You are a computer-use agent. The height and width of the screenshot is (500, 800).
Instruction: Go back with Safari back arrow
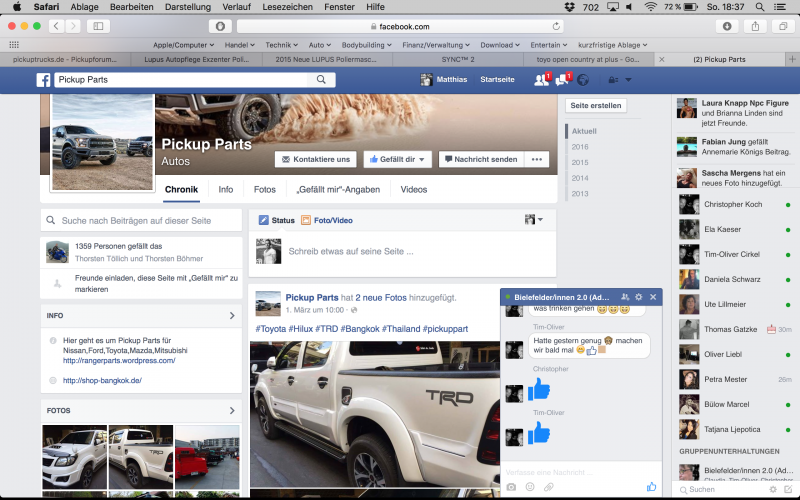[56, 26]
